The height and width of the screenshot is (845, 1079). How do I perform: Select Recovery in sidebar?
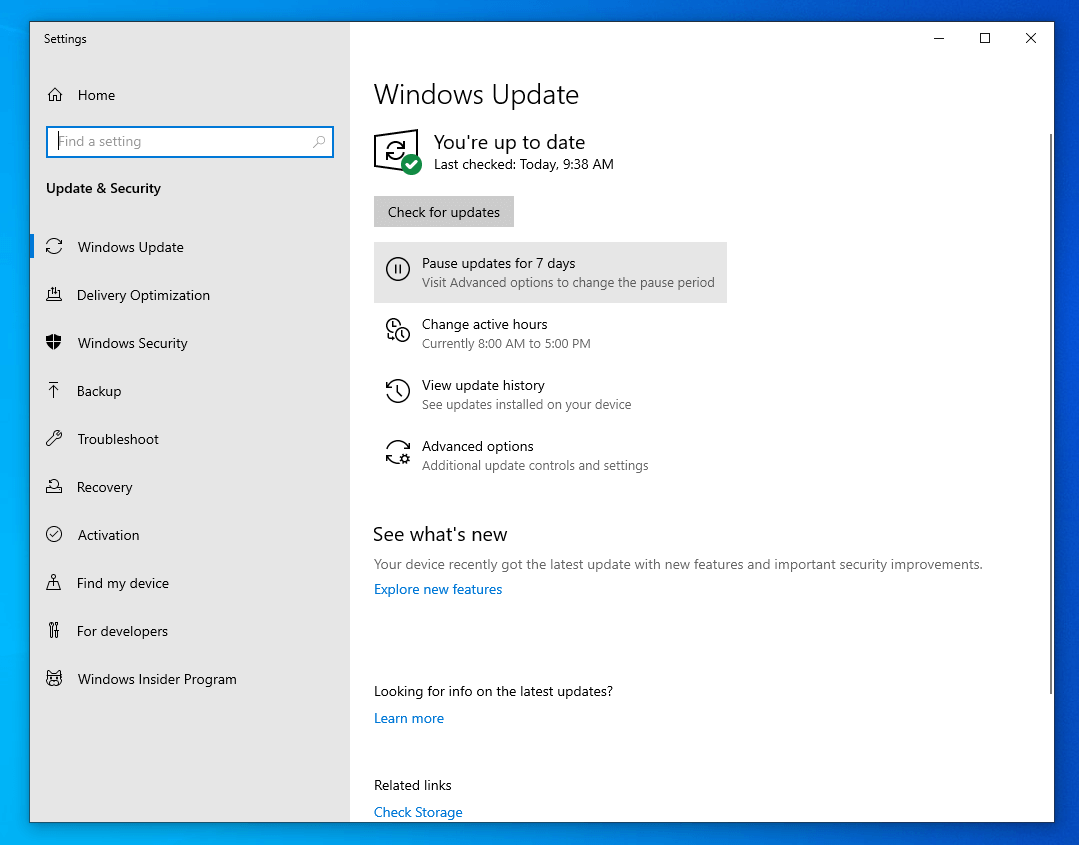[190, 486]
